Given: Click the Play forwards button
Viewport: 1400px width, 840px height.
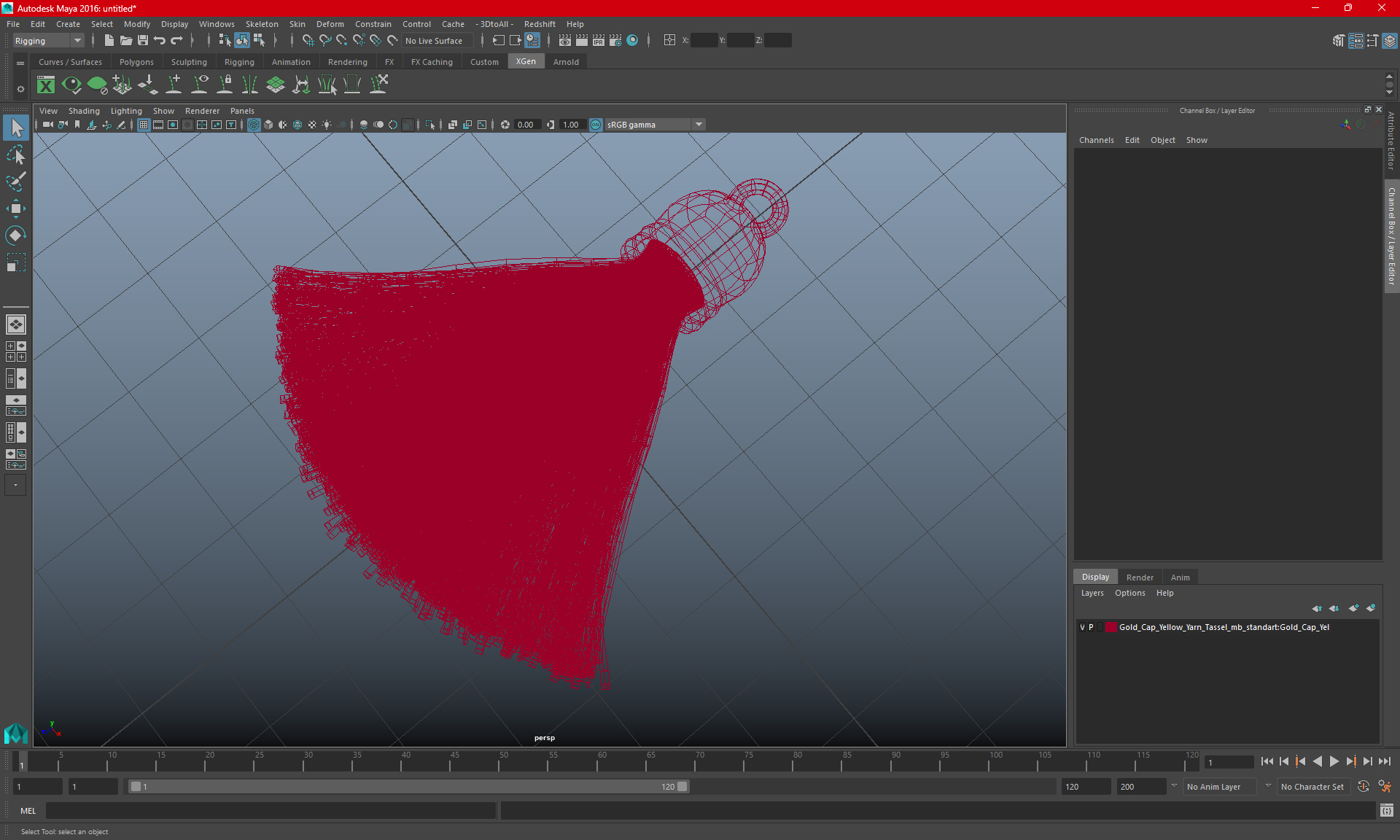Looking at the screenshot, I should pyautogui.click(x=1334, y=761).
